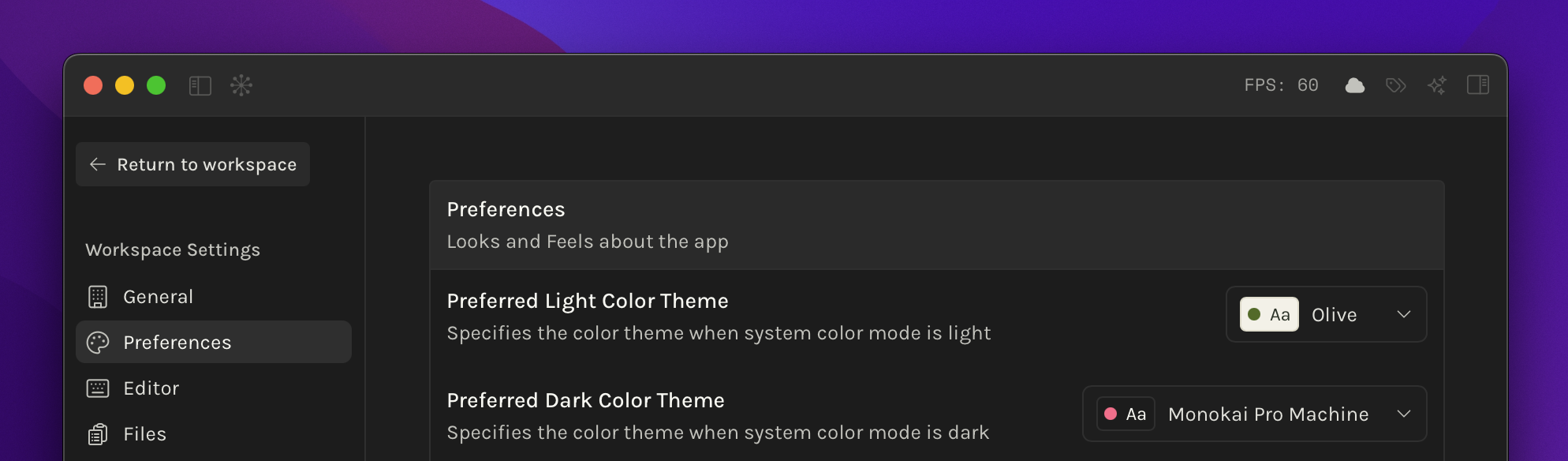Viewport: 1568px width, 461px height.
Task: Click the files icon beside Files
Action: point(97,433)
